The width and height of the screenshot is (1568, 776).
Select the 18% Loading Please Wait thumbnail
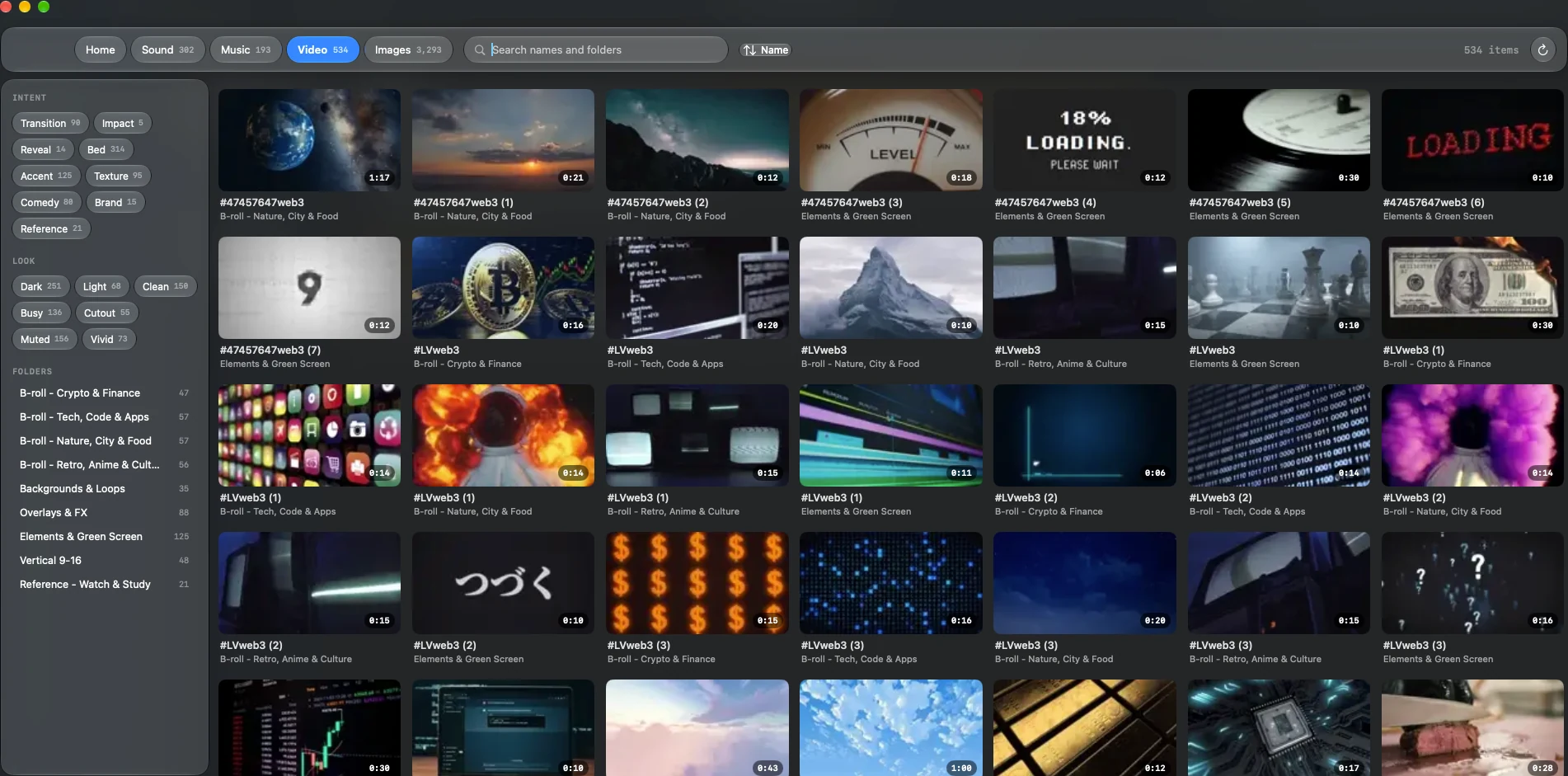(x=1085, y=140)
